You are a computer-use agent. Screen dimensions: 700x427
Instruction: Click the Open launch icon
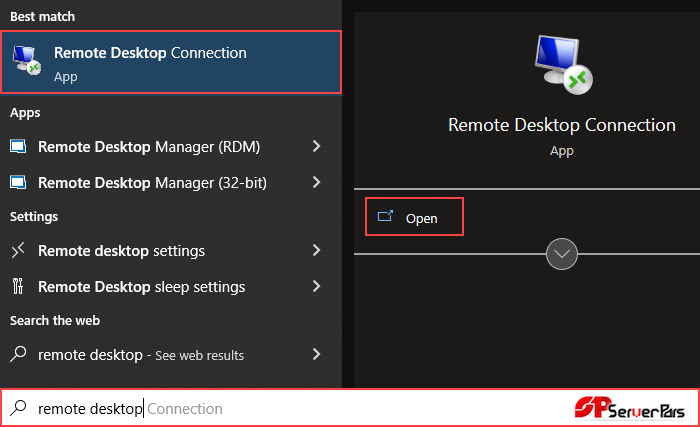385,217
